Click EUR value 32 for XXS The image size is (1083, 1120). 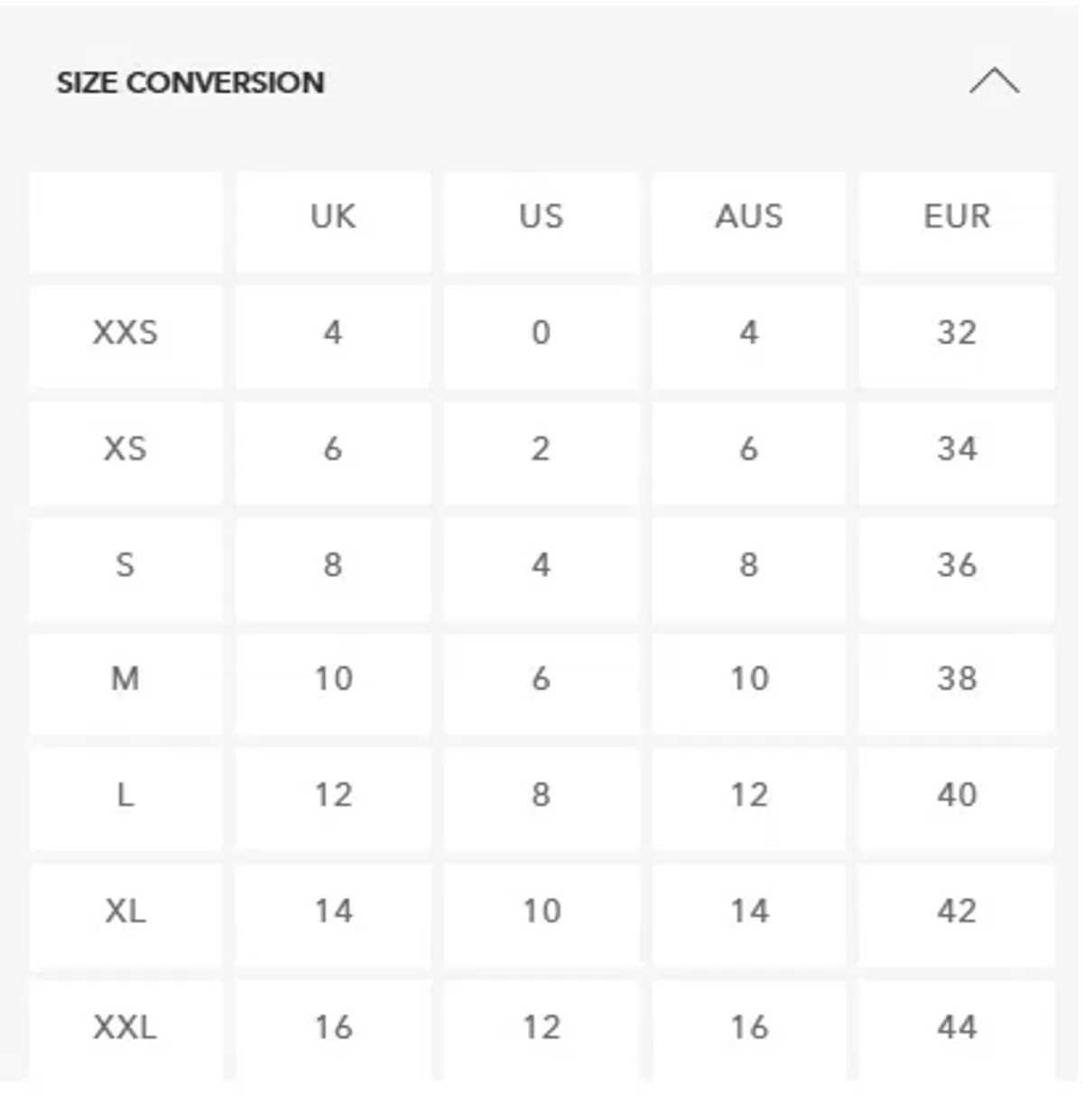click(957, 333)
